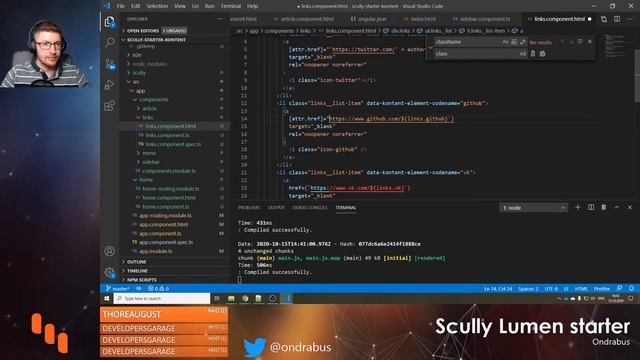Collapse the replace row chevron
This screenshot has height=360, width=640.
point(430,48)
